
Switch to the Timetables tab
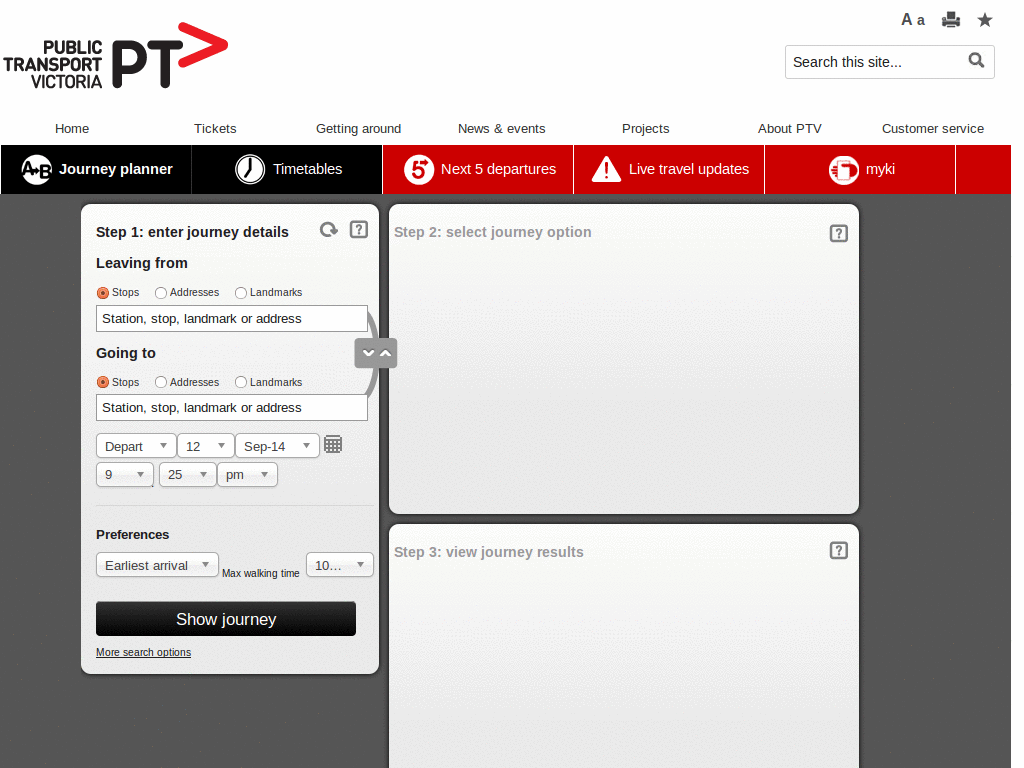287,170
